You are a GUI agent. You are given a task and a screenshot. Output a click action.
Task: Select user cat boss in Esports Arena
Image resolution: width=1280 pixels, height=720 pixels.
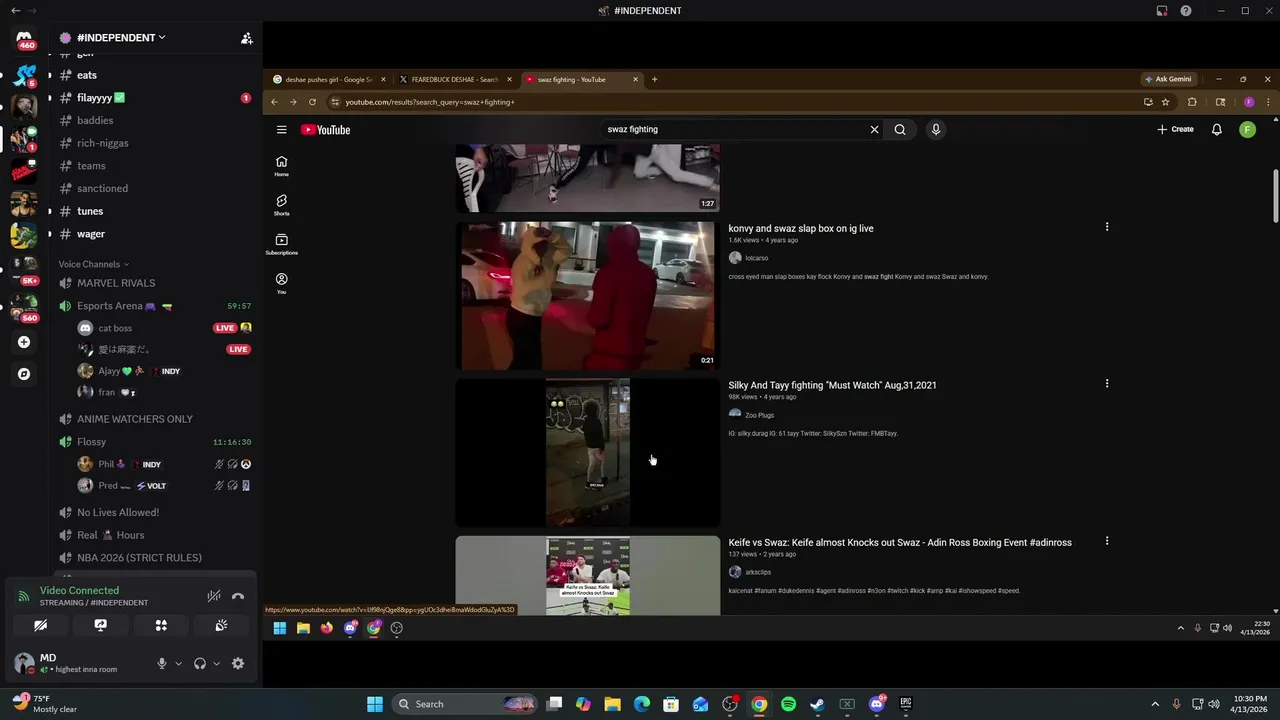pos(115,328)
